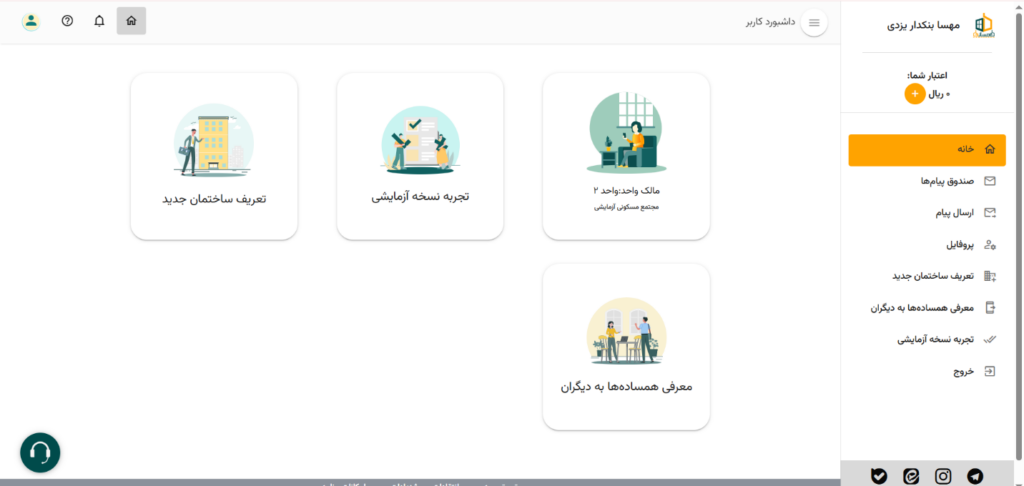
Task: Click the sidebar vertical scrollbar
Action: [x=1019, y=235]
